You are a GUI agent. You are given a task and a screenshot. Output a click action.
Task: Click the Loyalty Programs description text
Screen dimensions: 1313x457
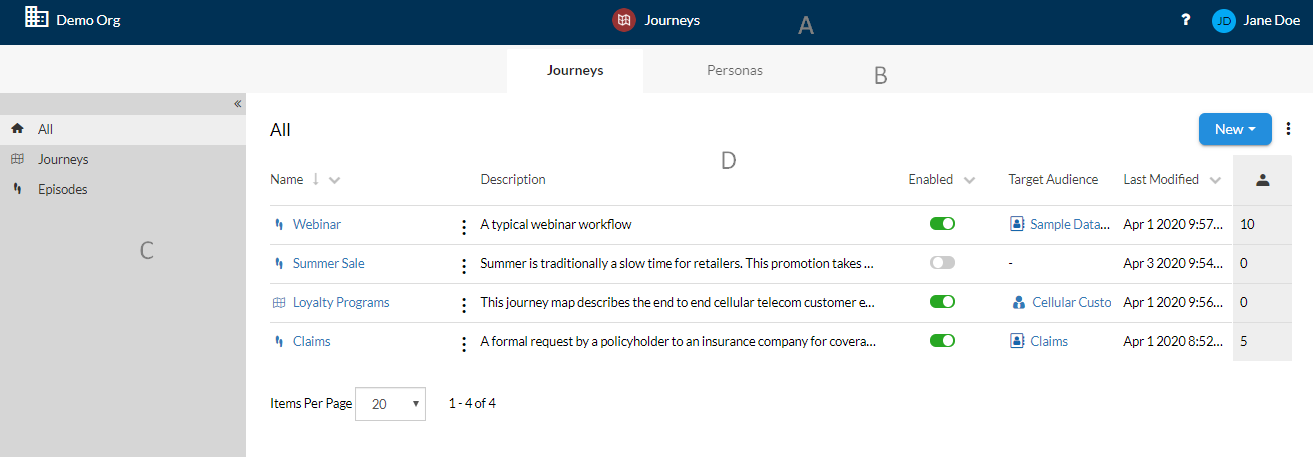678,303
